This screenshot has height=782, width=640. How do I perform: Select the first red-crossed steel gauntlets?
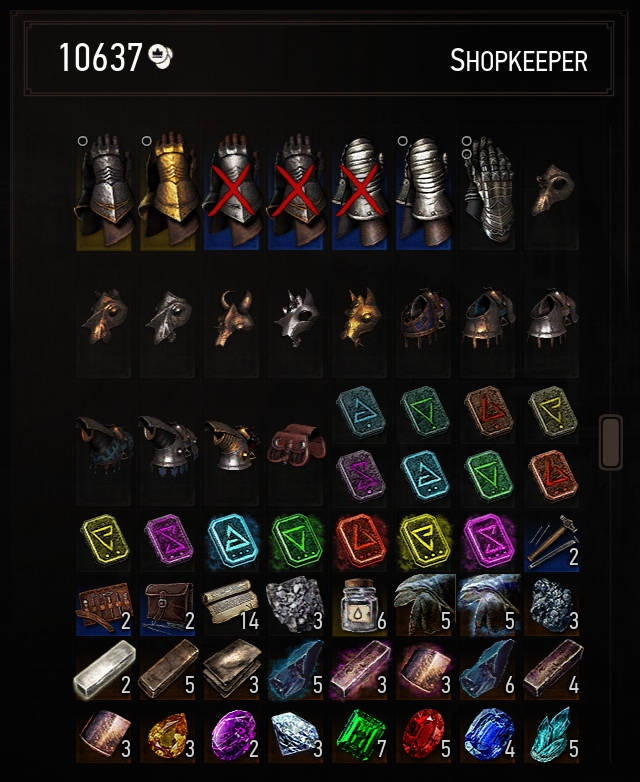231,192
